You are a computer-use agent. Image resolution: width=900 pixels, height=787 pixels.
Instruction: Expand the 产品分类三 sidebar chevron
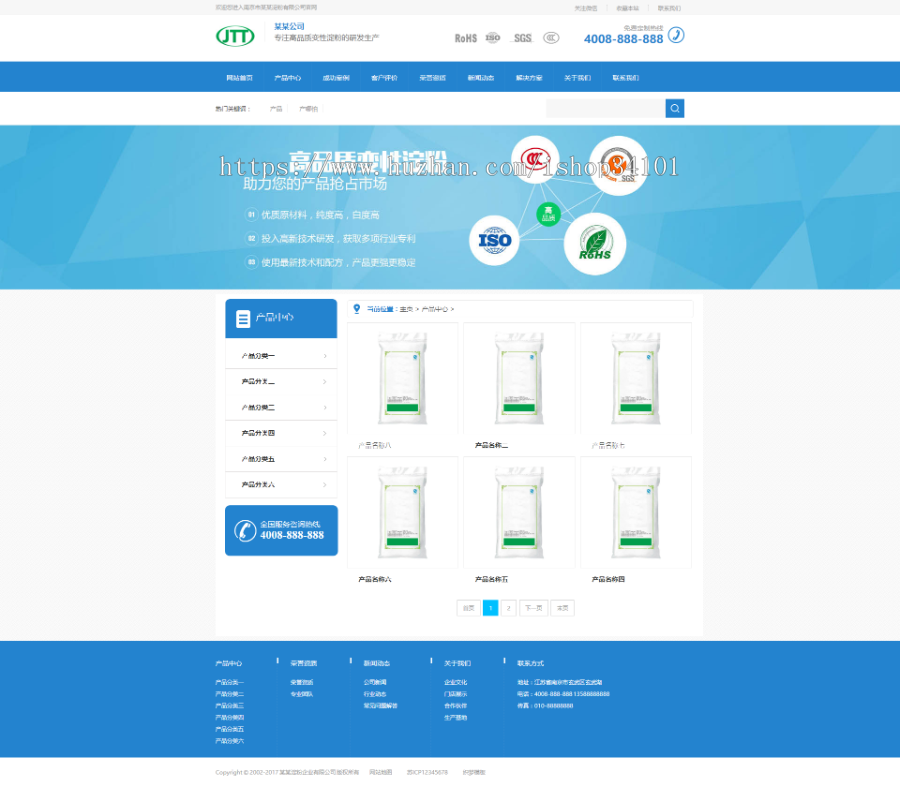coord(325,408)
